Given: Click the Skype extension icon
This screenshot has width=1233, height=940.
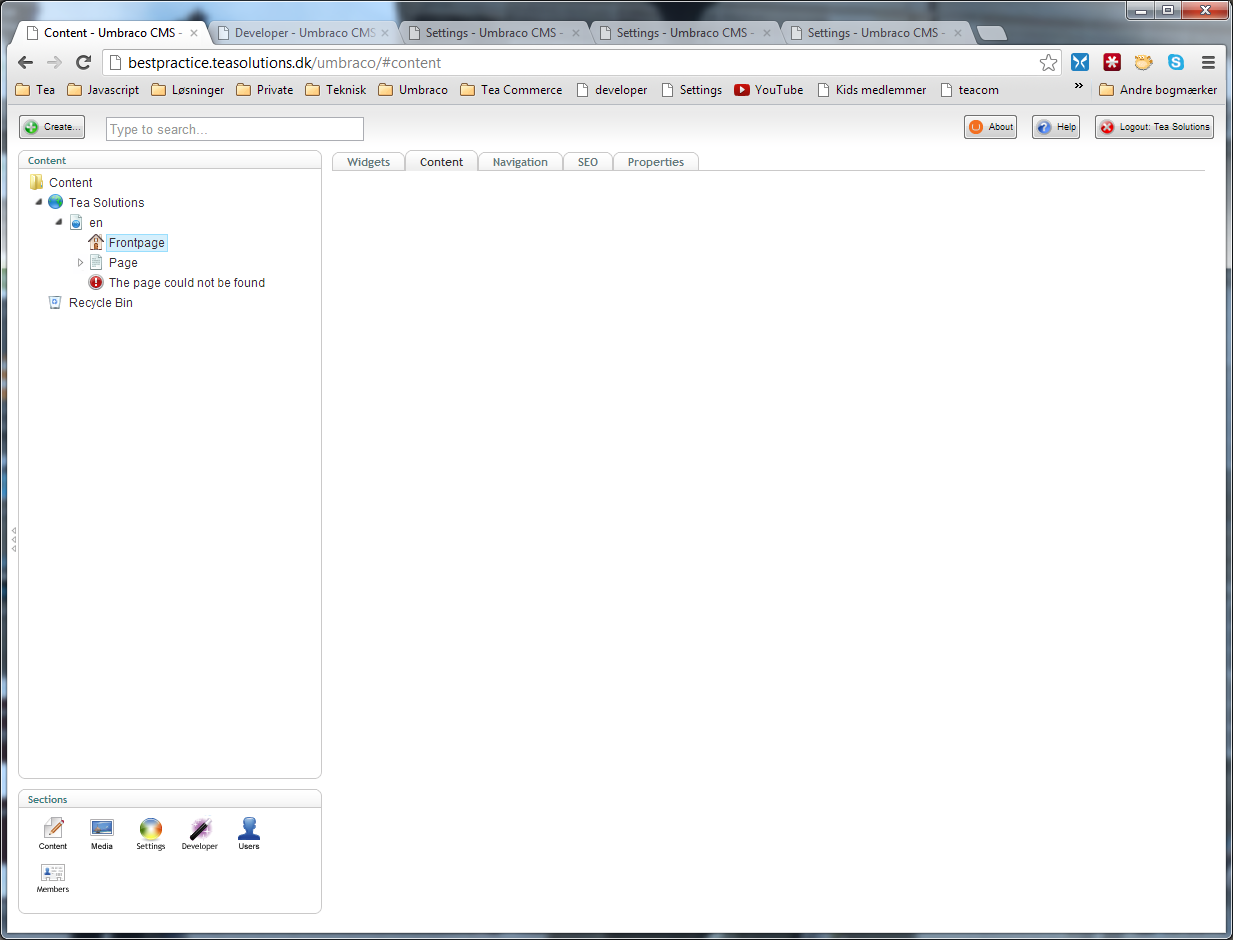Looking at the screenshot, I should pos(1176,62).
